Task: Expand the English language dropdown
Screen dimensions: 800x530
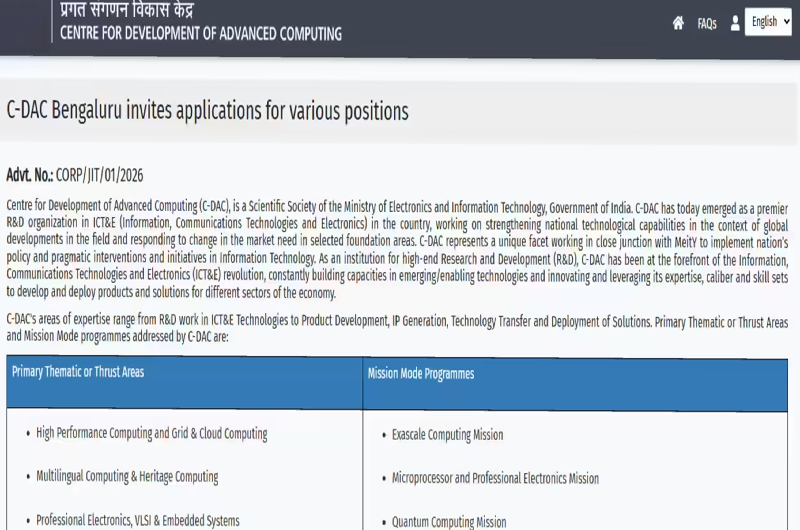Action: click(767, 22)
